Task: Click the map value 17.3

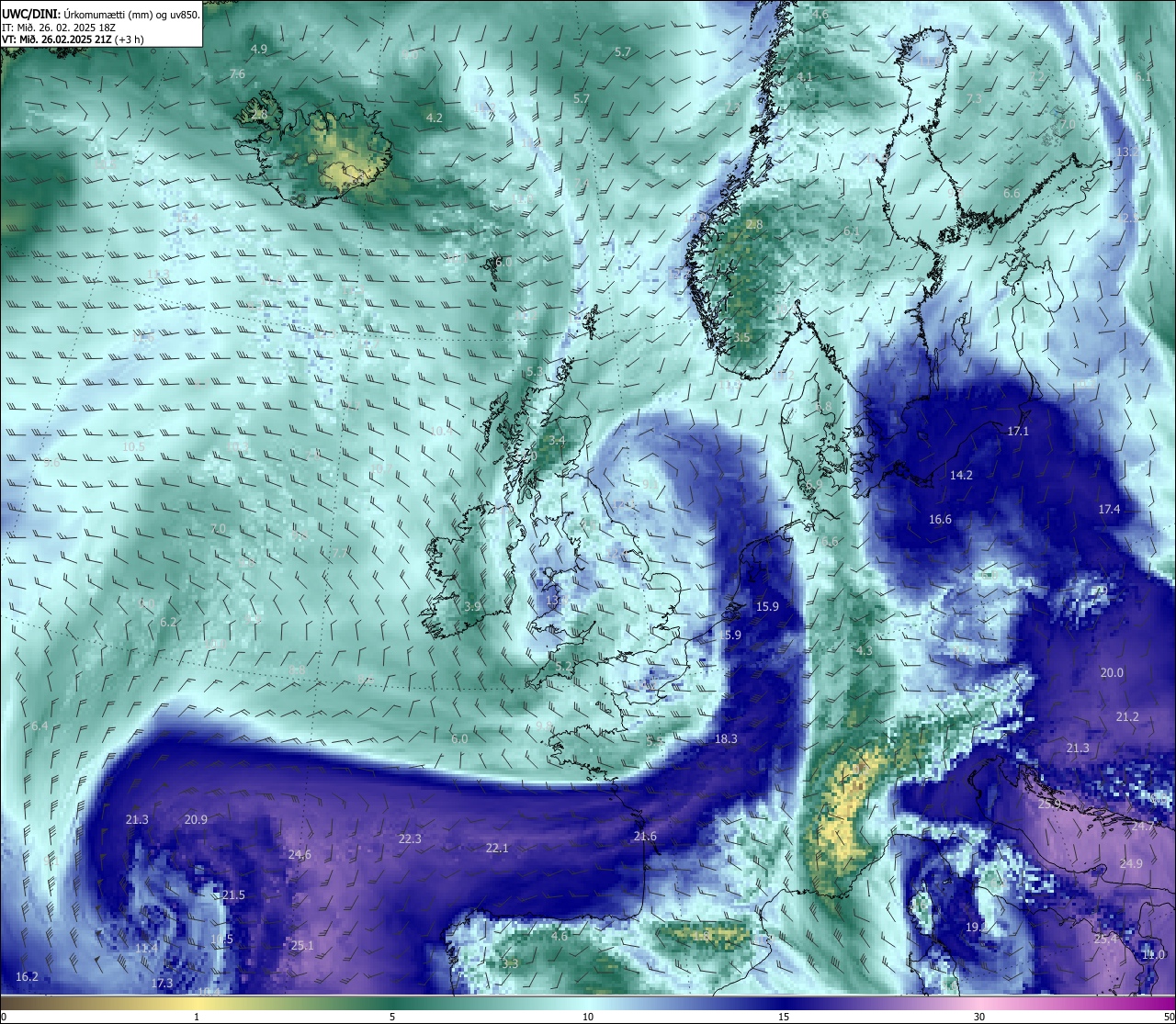Action: pos(162,983)
